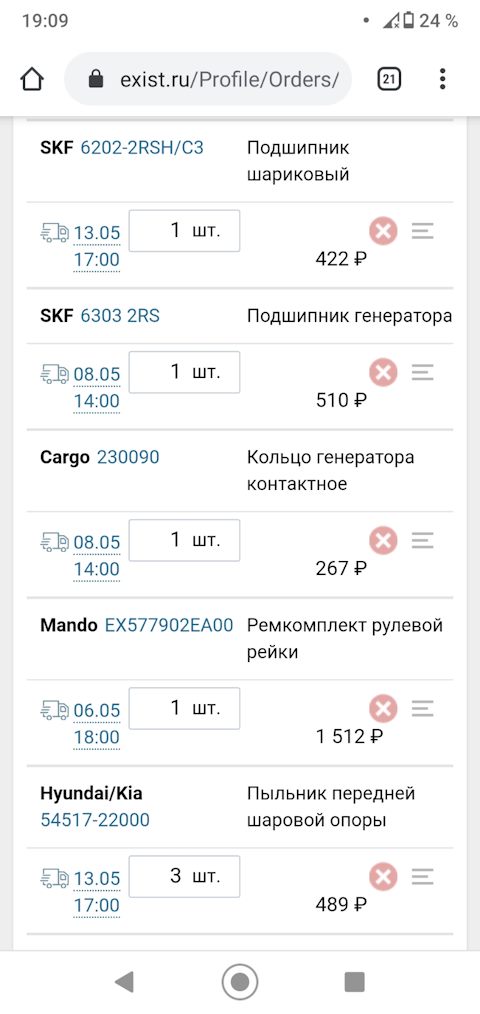Open the browser tab switcher showing 21
480x1014 pixels.
pos(389,80)
